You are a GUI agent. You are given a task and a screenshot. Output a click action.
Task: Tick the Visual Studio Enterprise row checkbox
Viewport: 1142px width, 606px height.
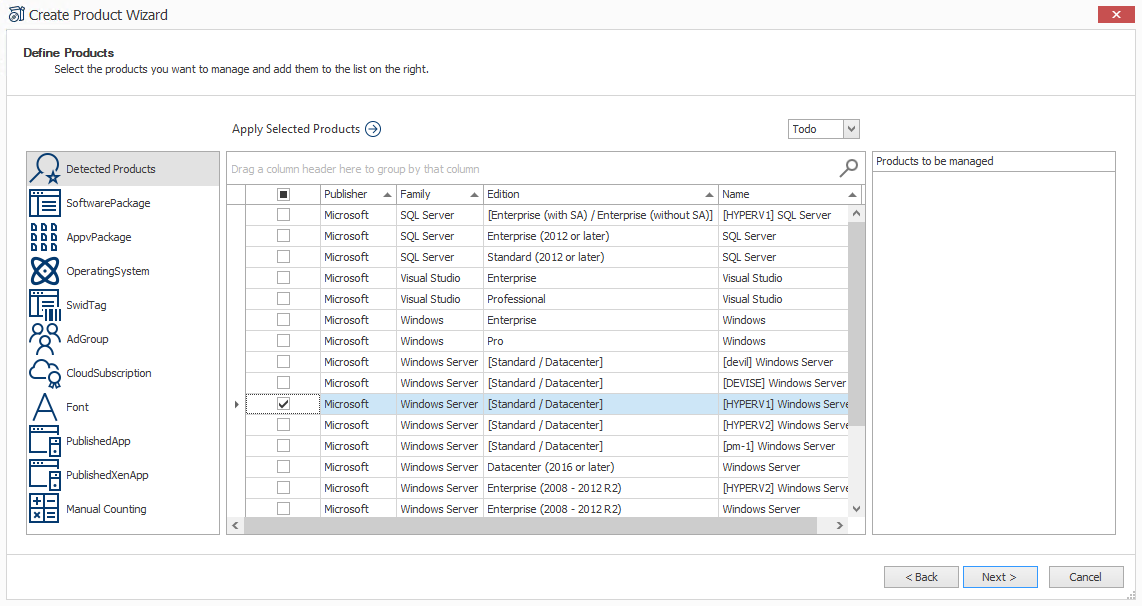pos(283,278)
